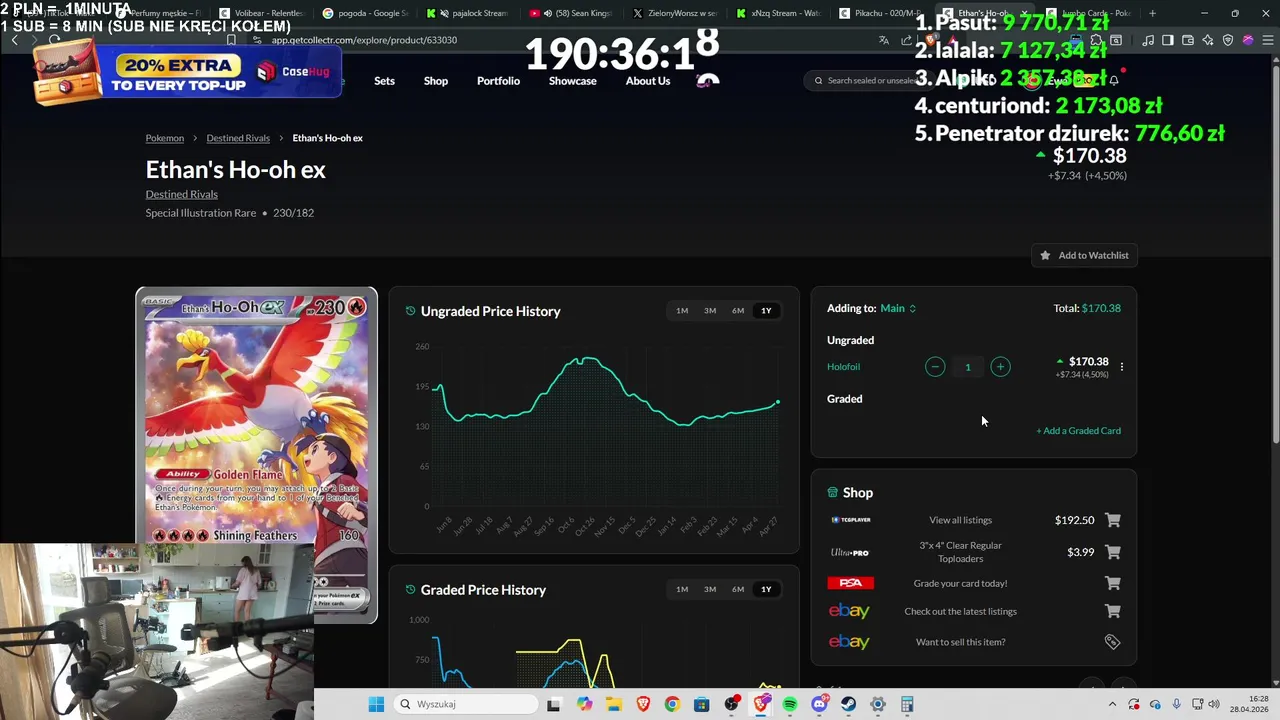Click the browser share page icon

pos(906,40)
